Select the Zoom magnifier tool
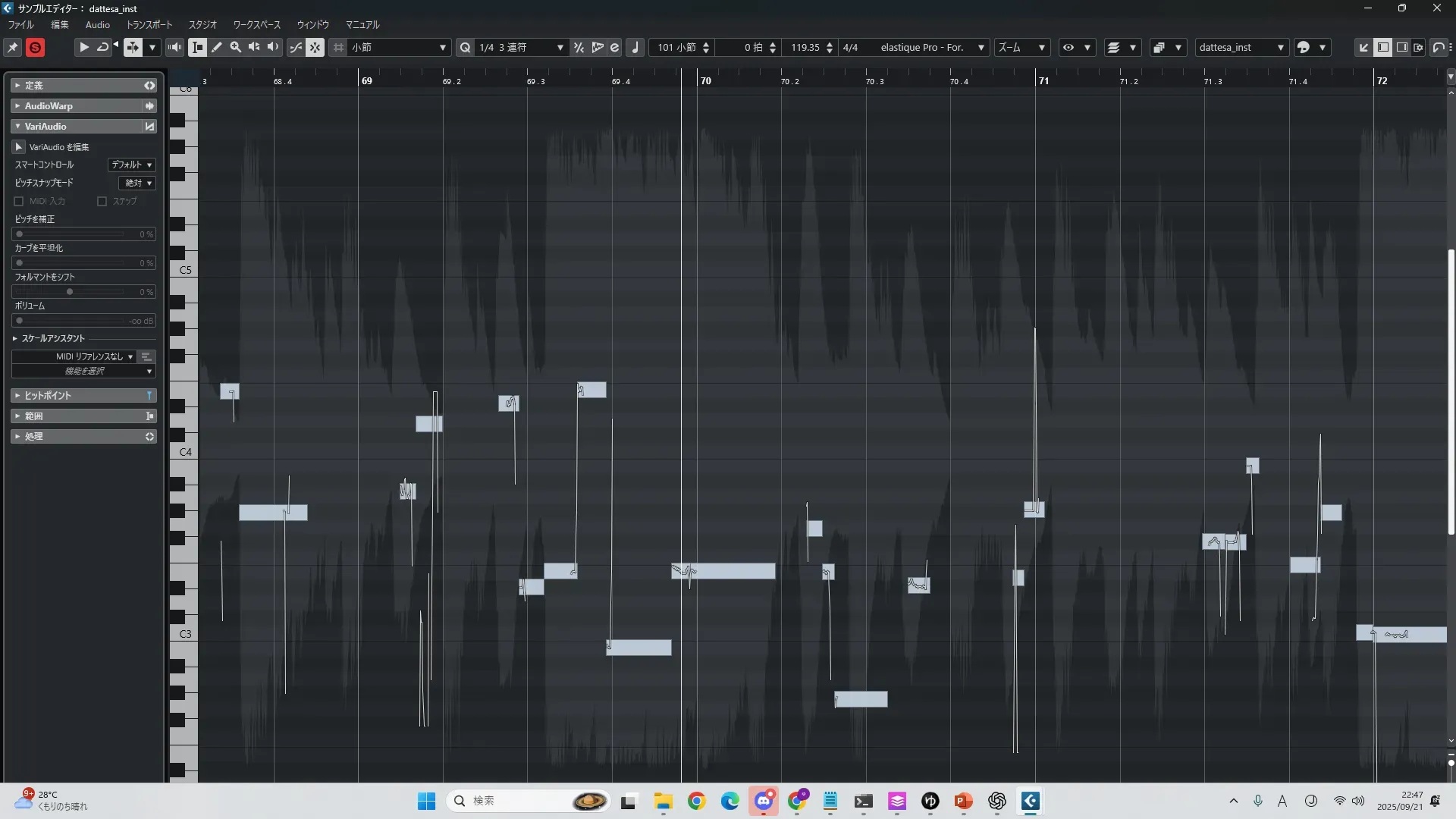 [x=236, y=47]
